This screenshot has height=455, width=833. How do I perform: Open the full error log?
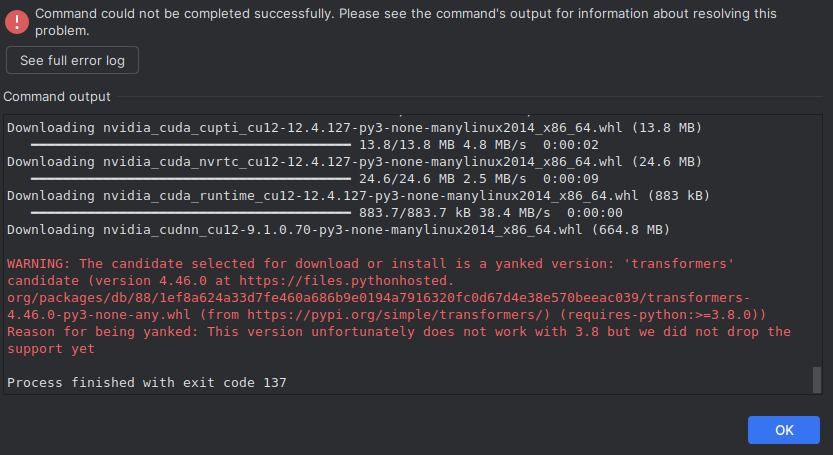[x=72, y=61]
